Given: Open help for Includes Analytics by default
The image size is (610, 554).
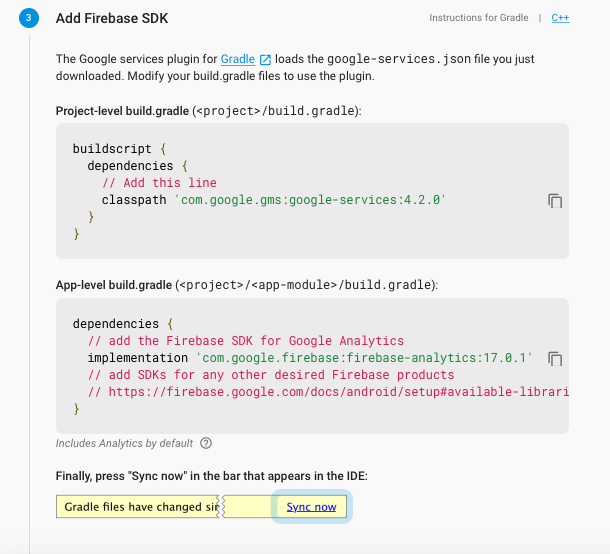Looking at the screenshot, I should [x=206, y=443].
